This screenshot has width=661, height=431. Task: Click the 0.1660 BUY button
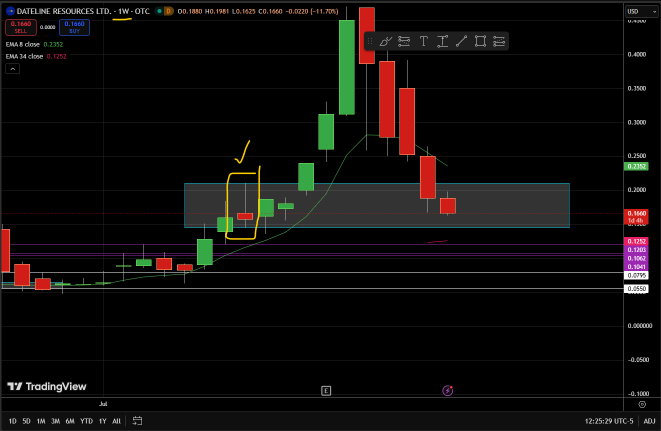point(74,27)
